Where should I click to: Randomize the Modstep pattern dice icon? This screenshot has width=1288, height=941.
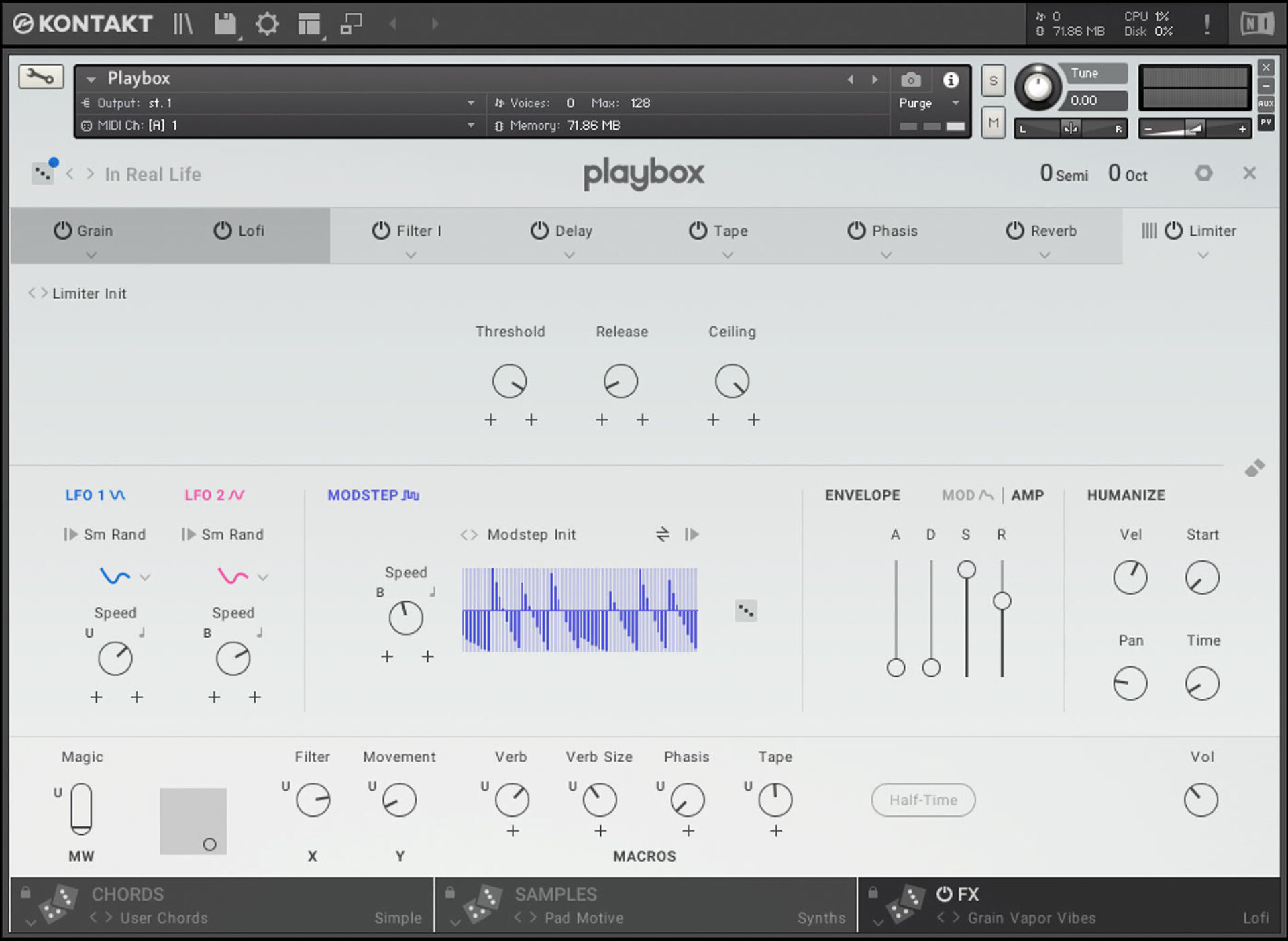pyautogui.click(x=746, y=611)
